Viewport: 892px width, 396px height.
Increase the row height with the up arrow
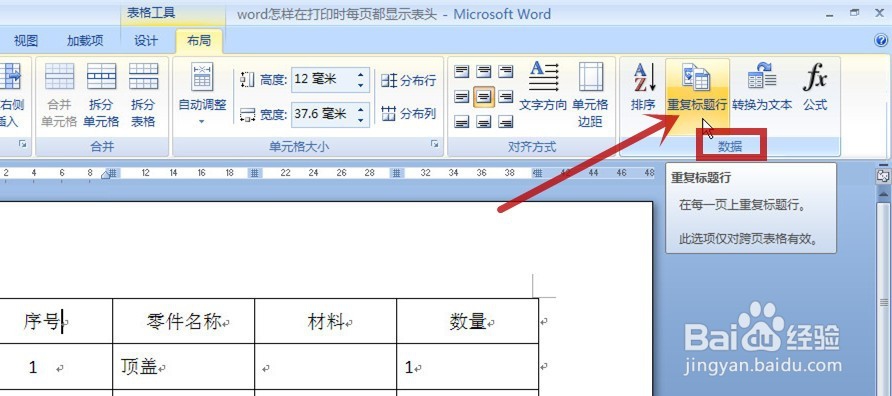coord(361,75)
